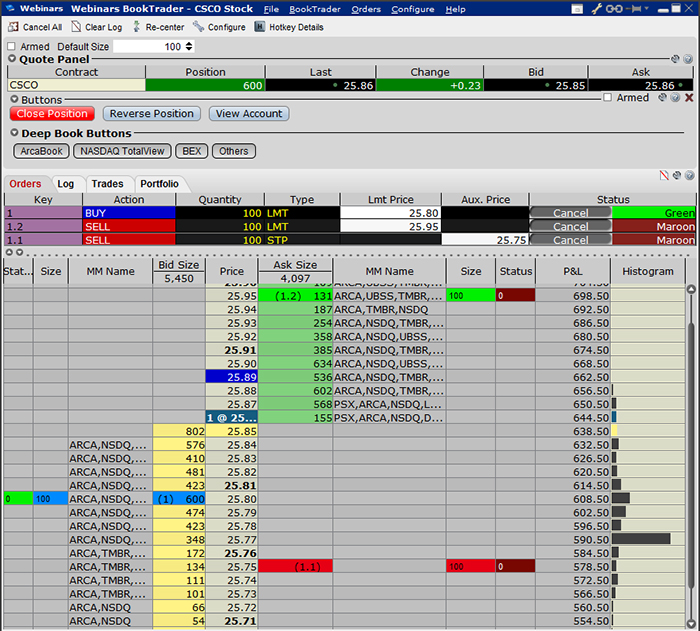Click the Histogram column header
The image size is (700, 631).
pyautogui.click(x=648, y=271)
